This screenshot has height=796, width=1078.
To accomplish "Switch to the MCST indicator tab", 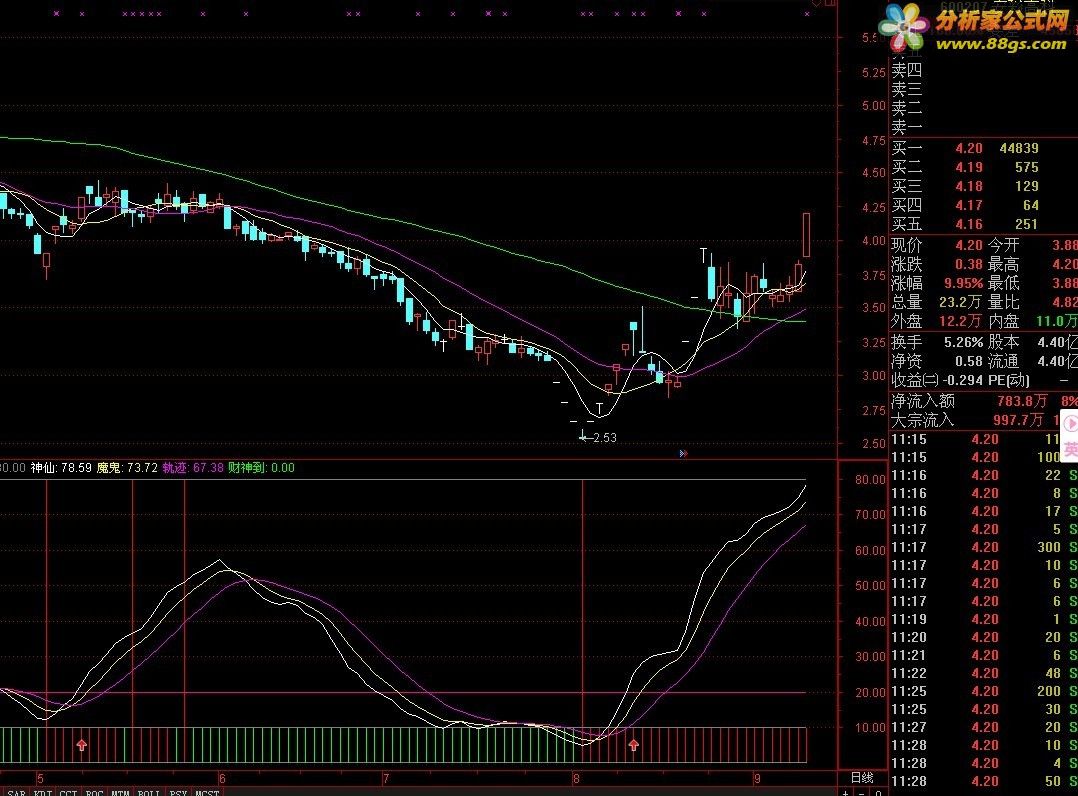I will pos(207,793).
